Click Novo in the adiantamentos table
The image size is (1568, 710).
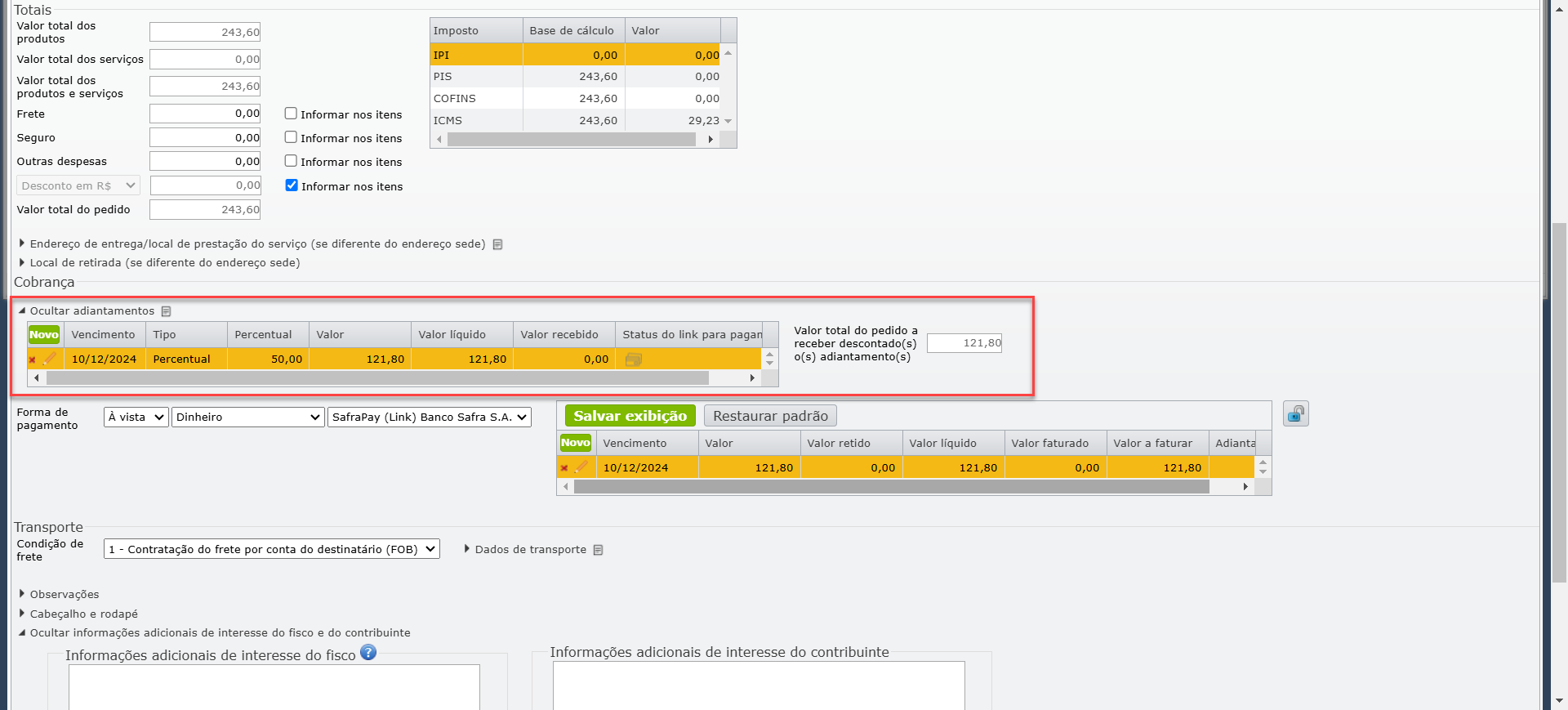(44, 334)
